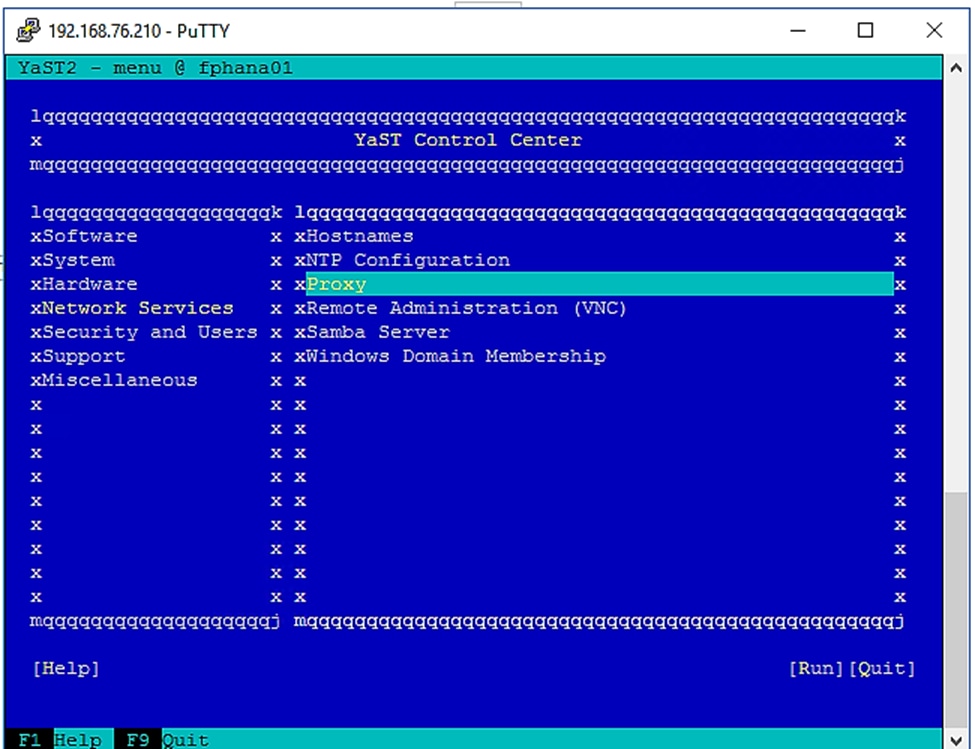
Task: Open the Windows Domain Membership module
Action: pyautogui.click(x=456, y=356)
